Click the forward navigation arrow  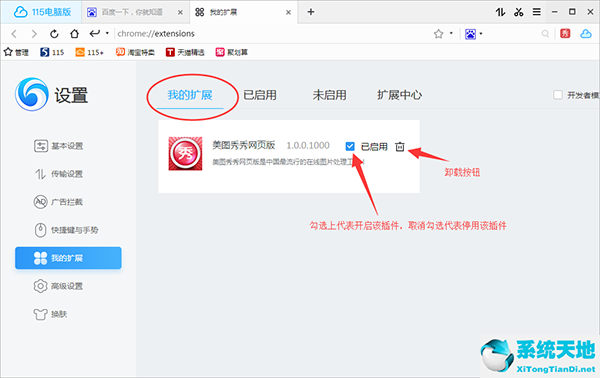click(x=34, y=34)
